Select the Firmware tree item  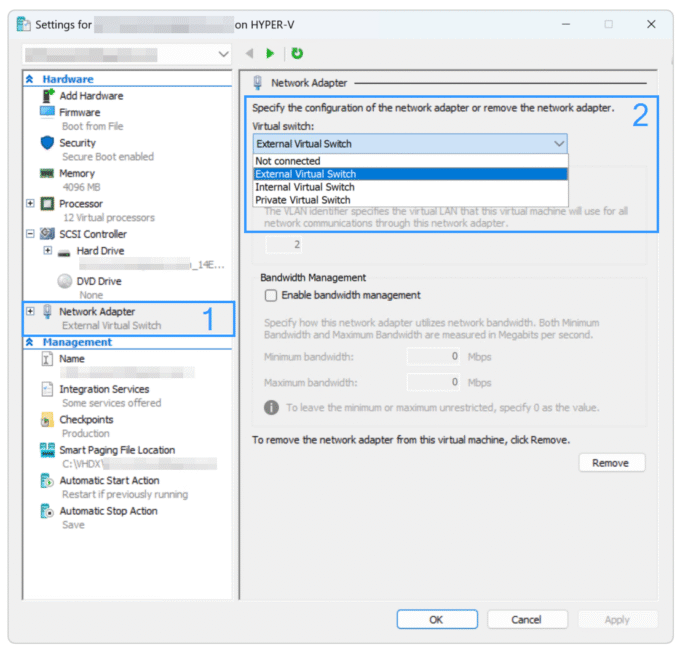pyautogui.click(x=80, y=112)
